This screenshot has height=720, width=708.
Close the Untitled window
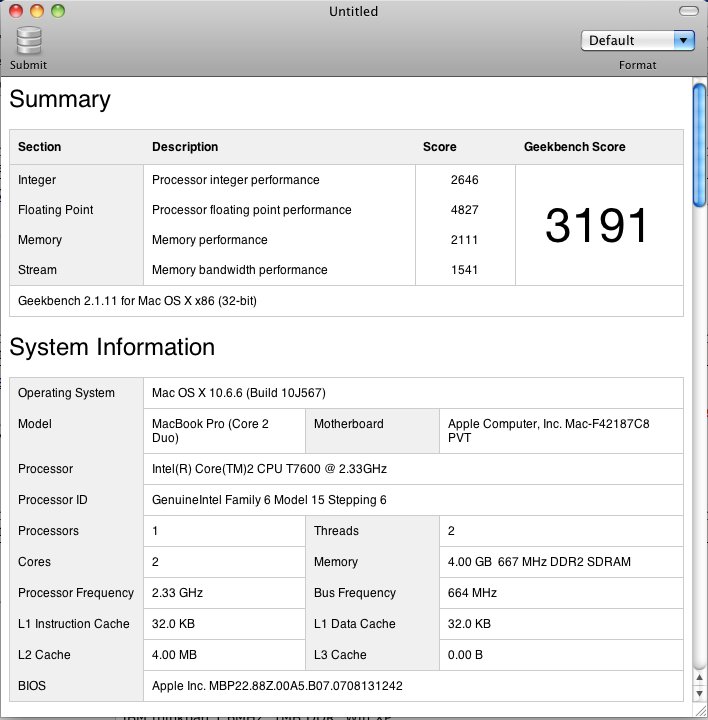click(x=16, y=11)
